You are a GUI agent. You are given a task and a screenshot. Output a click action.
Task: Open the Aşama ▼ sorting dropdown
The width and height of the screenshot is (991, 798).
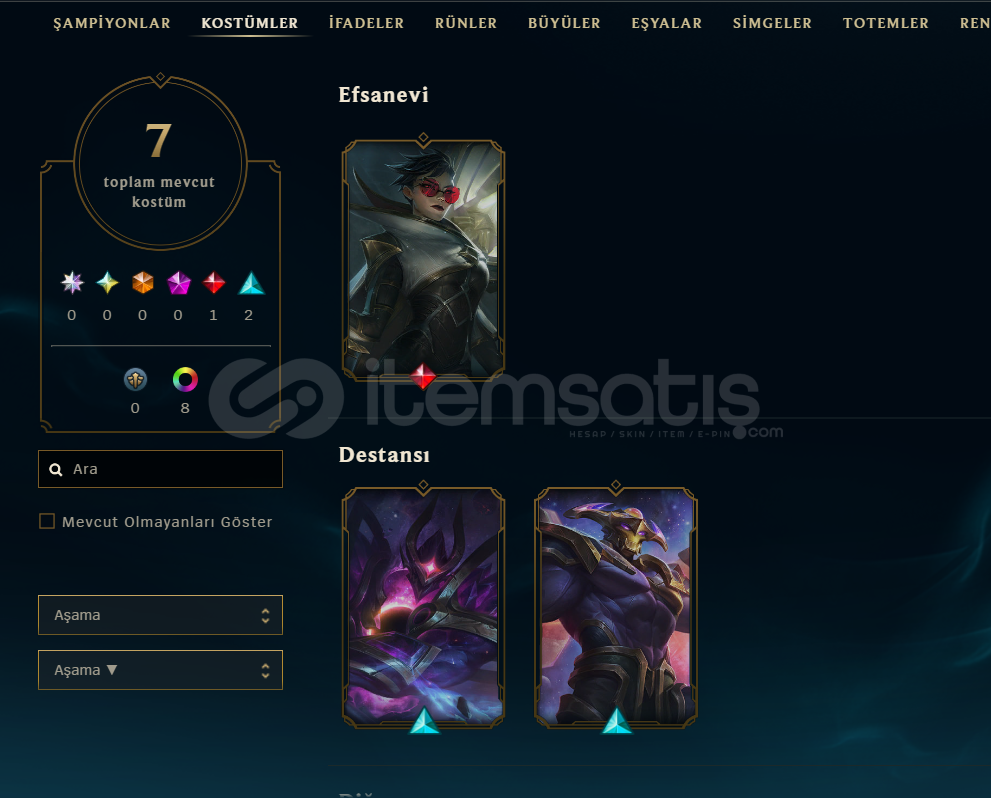(x=161, y=670)
